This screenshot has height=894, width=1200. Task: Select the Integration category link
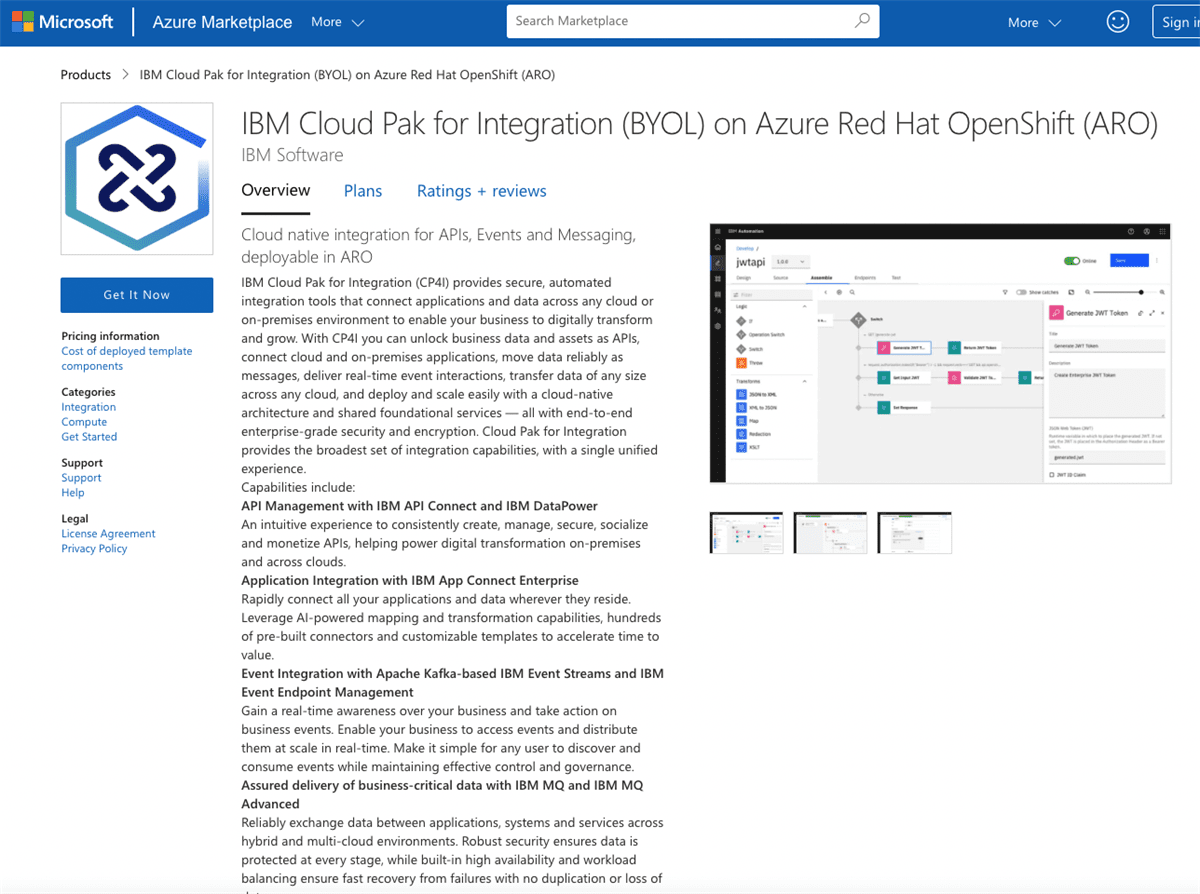click(x=88, y=406)
